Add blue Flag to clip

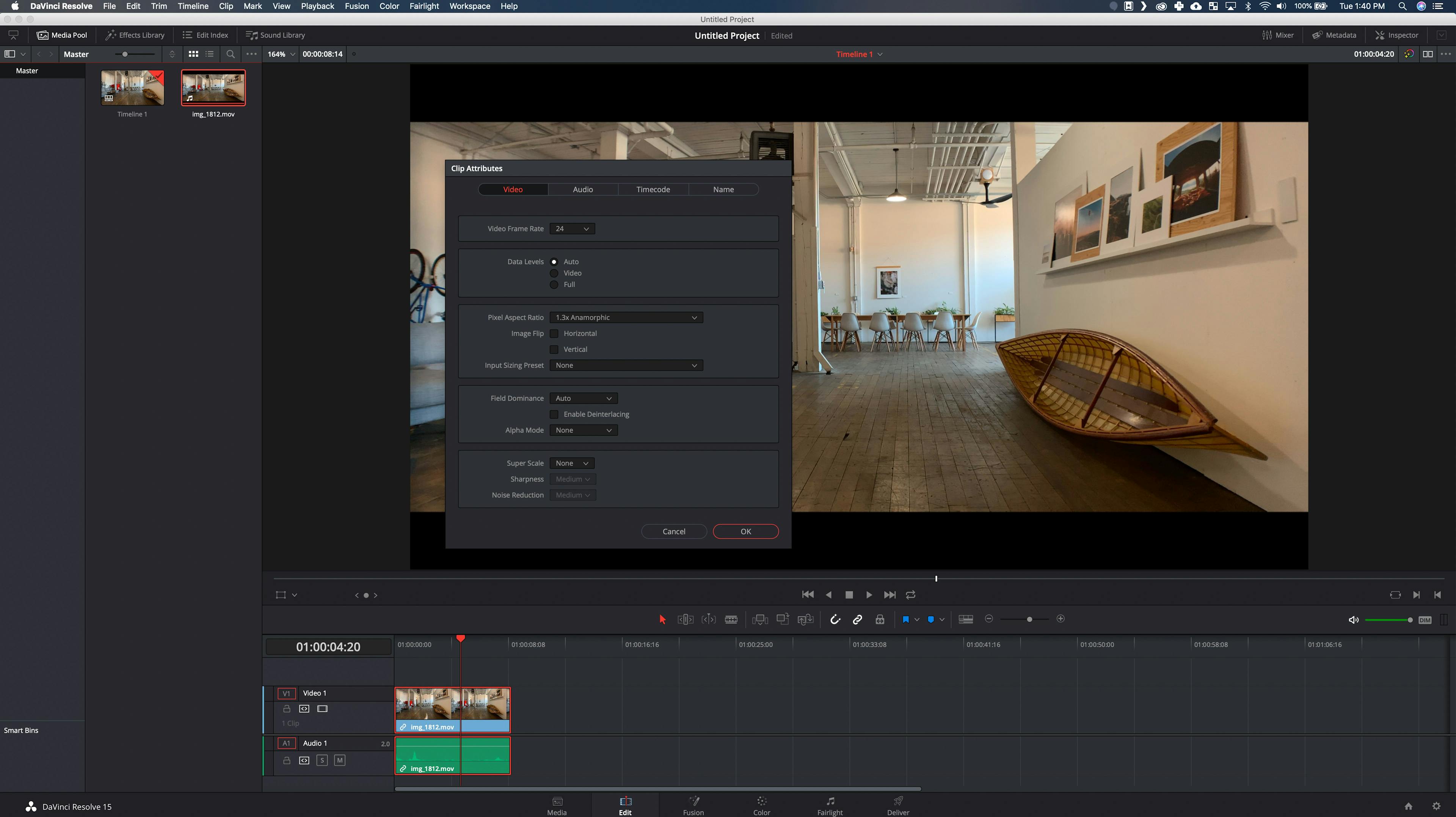pos(905,619)
